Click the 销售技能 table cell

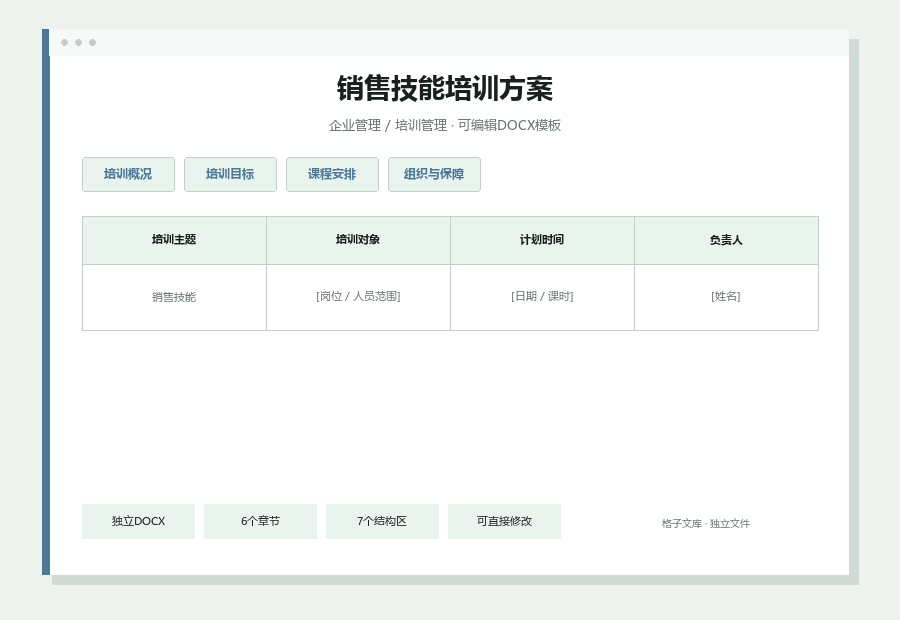[174, 297]
